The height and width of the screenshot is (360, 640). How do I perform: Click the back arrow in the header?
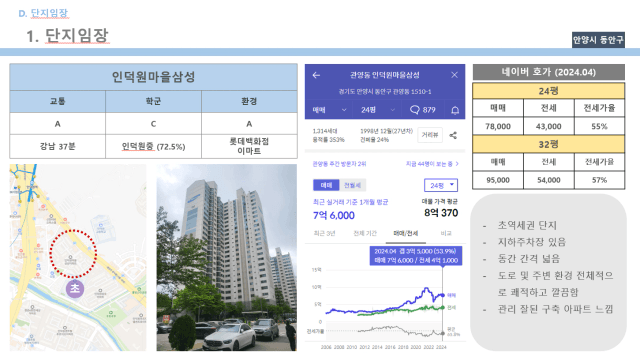pos(316,75)
